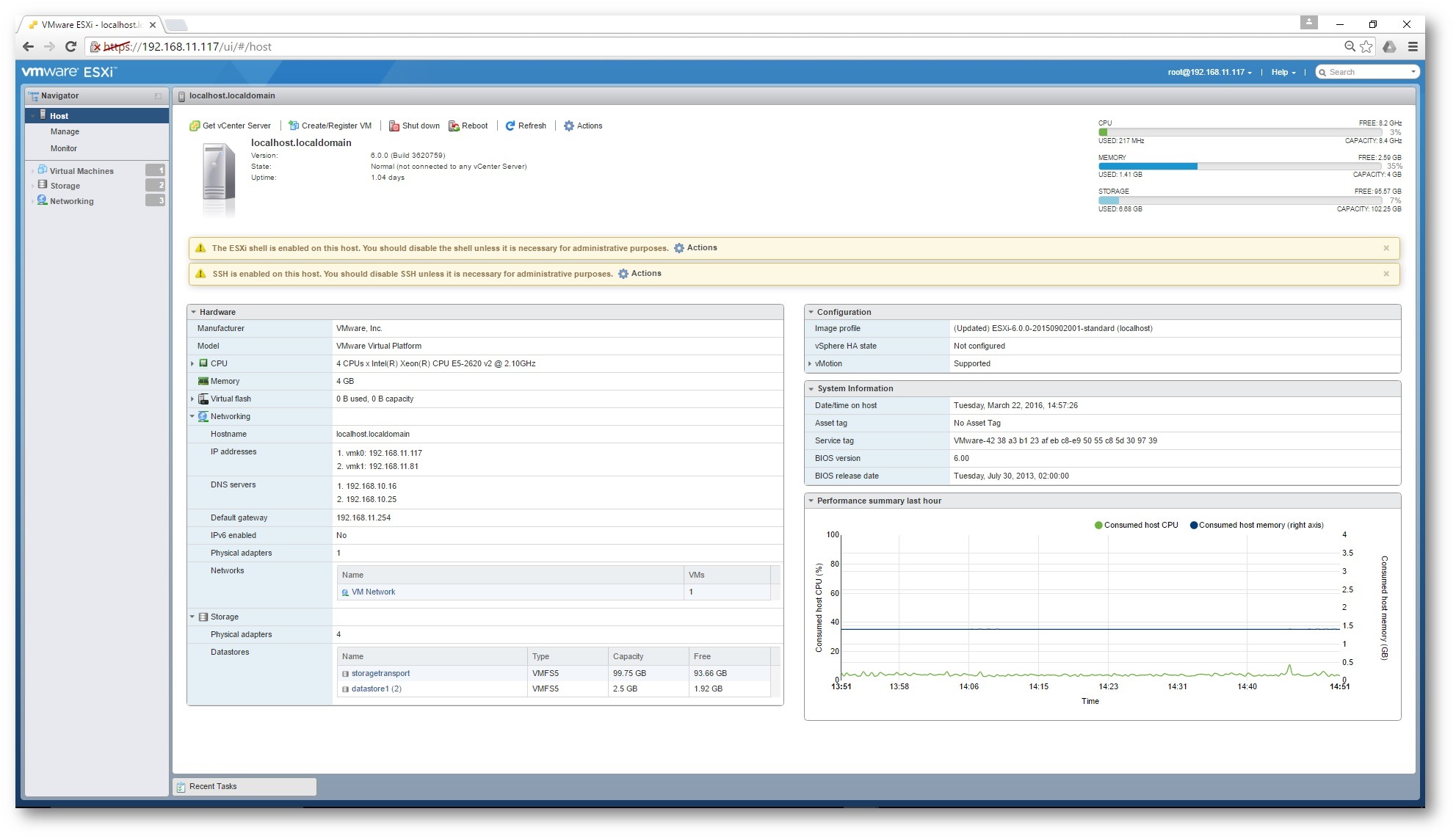Click the CPU usage bar
The image size is (1456, 839).
point(1239,132)
